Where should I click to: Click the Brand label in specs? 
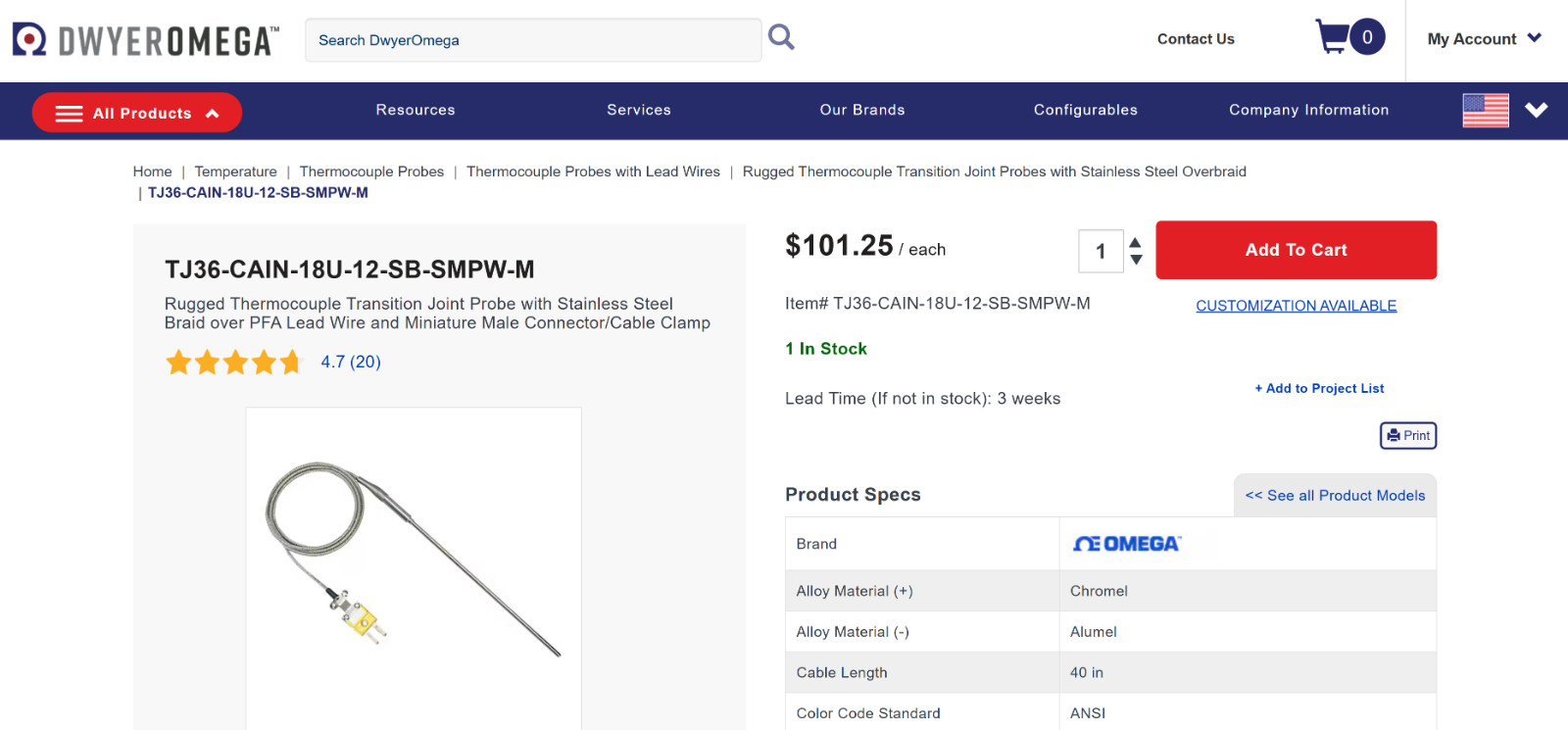[x=816, y=544]
